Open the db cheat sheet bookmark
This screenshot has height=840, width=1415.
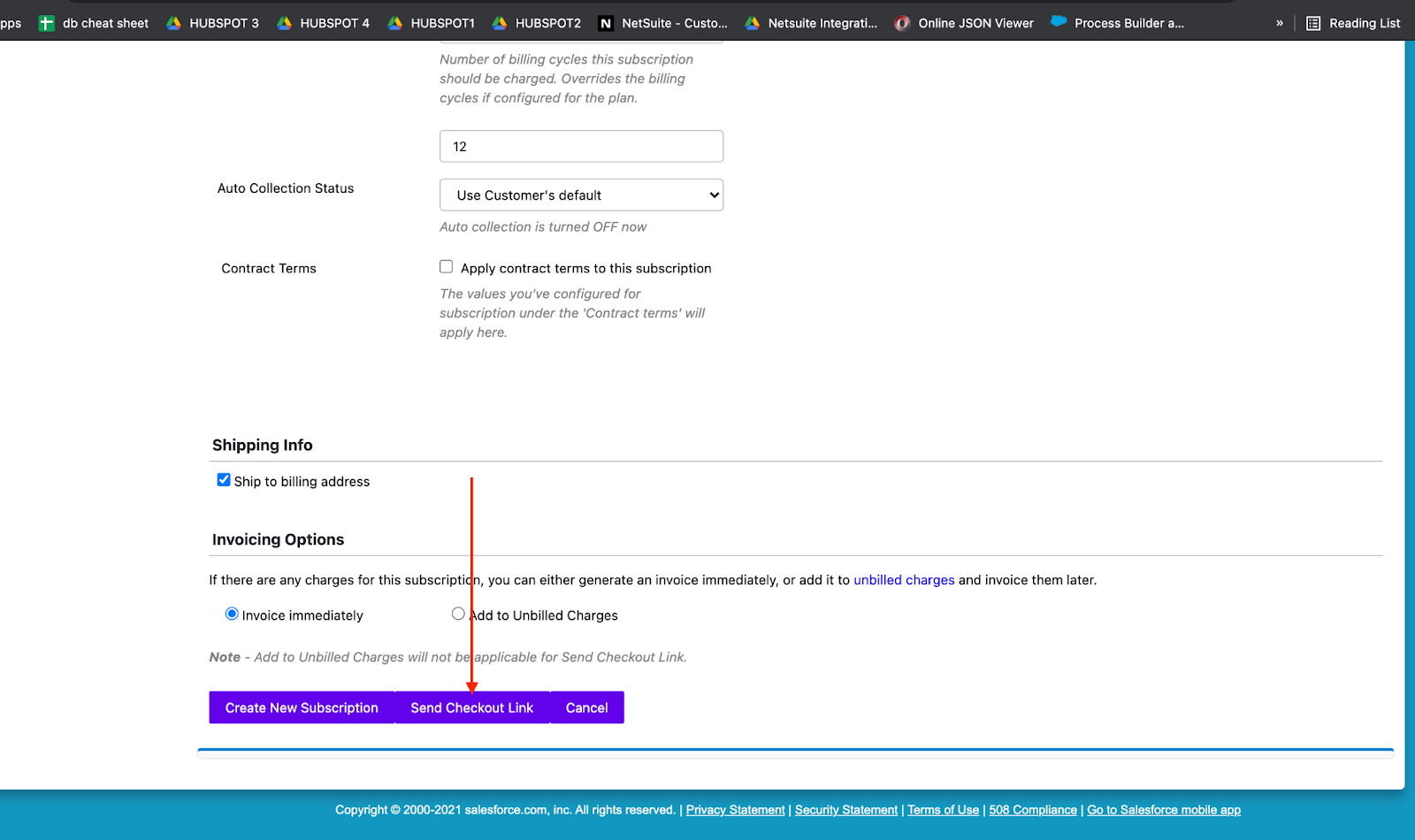[95, 23]
